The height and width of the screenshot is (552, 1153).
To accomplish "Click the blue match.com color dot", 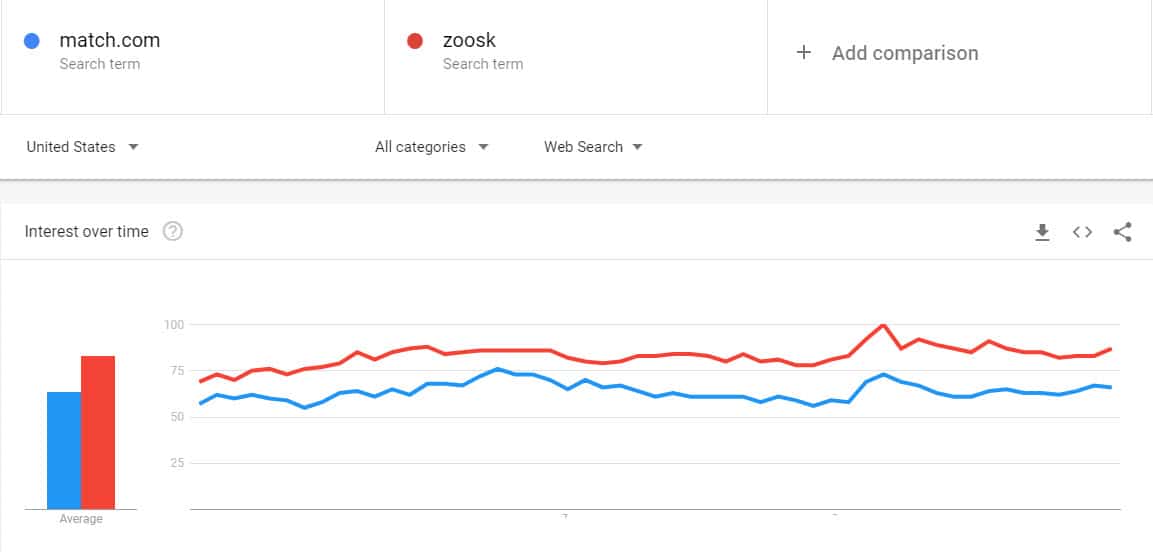I will (x=32, y=41).
